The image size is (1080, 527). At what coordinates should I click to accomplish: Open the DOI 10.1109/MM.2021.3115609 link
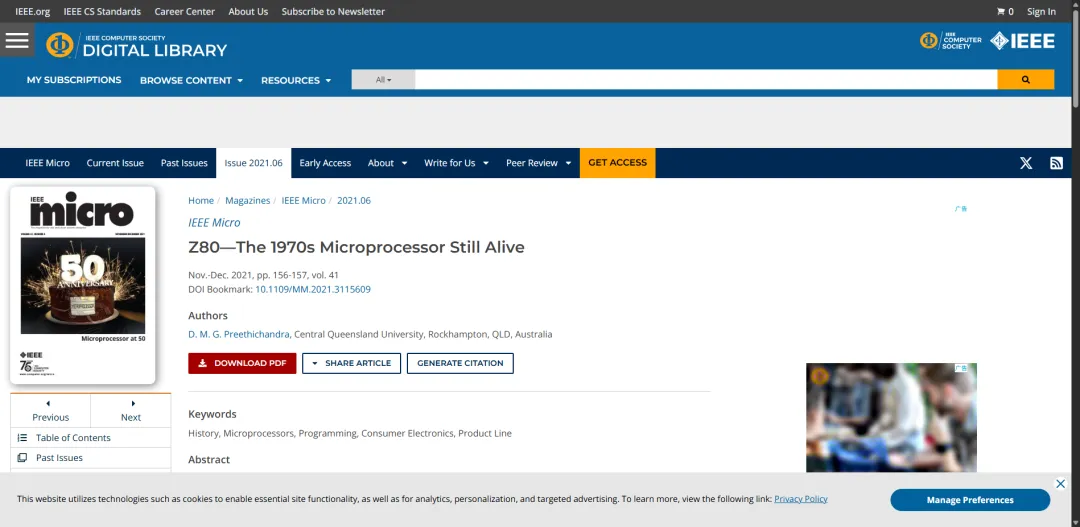coord(313,289)
